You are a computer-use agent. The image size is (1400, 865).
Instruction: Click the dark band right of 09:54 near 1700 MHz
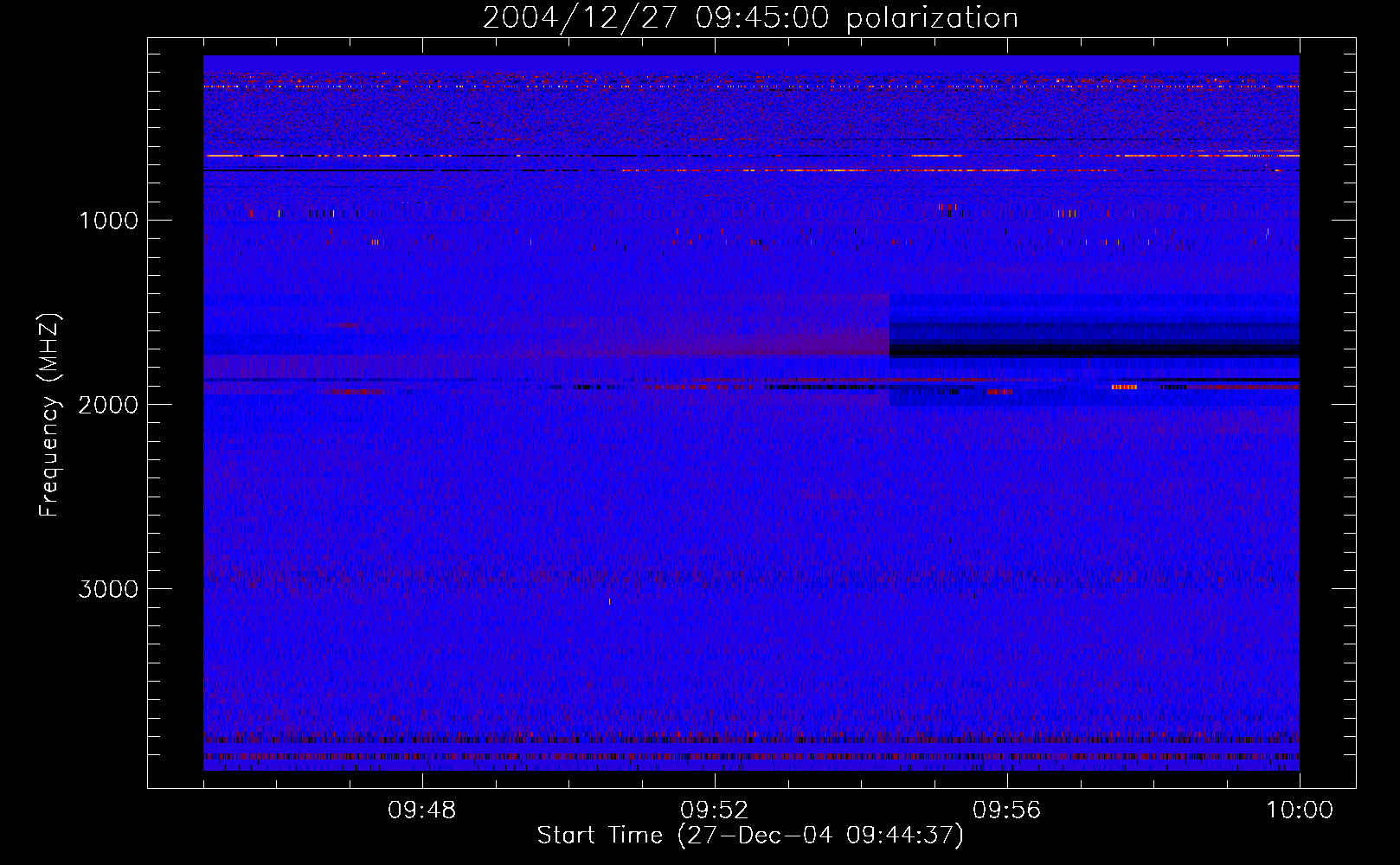[x=1095, y=350]
